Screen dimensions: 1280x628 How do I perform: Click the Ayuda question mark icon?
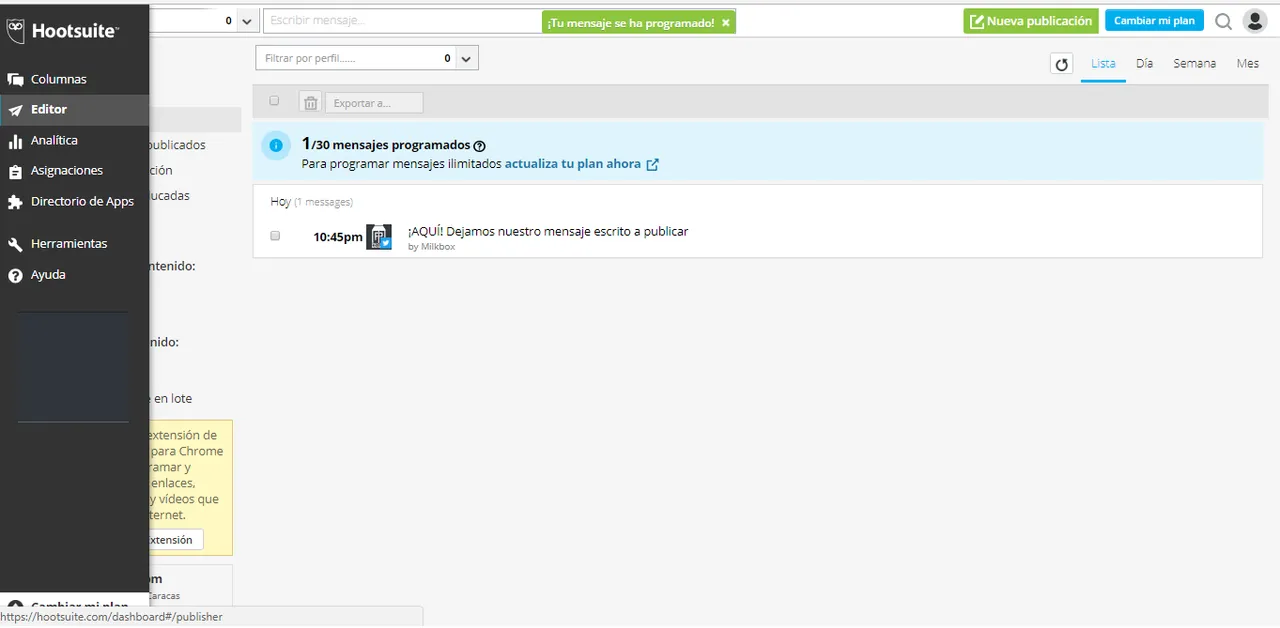(15, 275)
